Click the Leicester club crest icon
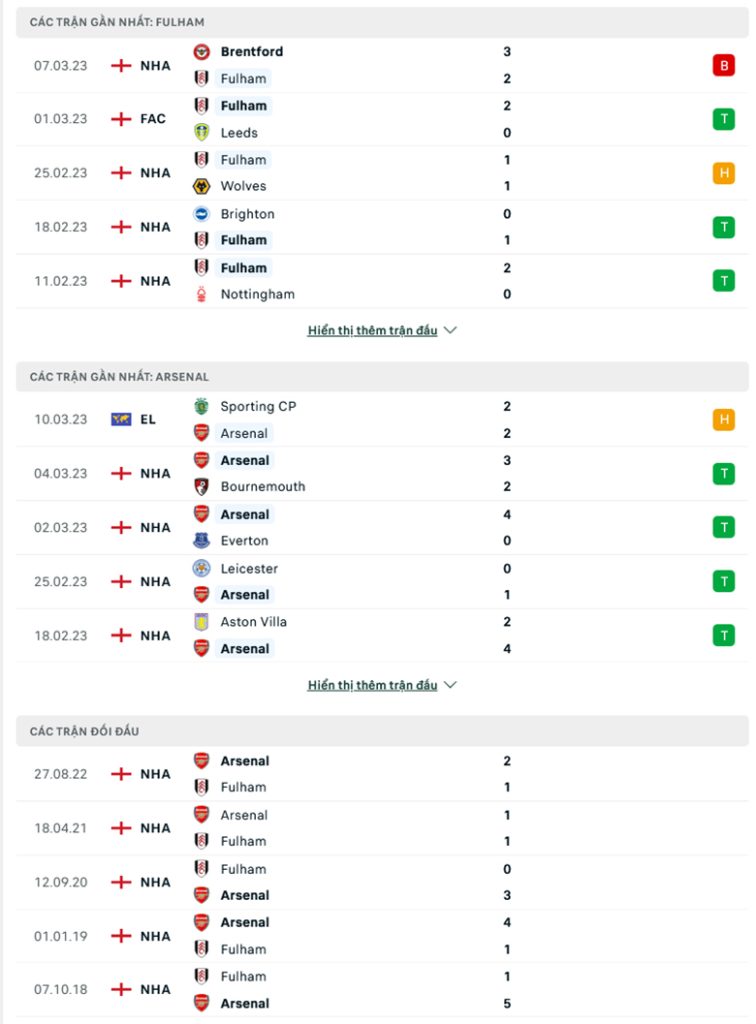756x1024 pixels. [x=202, y=568]
